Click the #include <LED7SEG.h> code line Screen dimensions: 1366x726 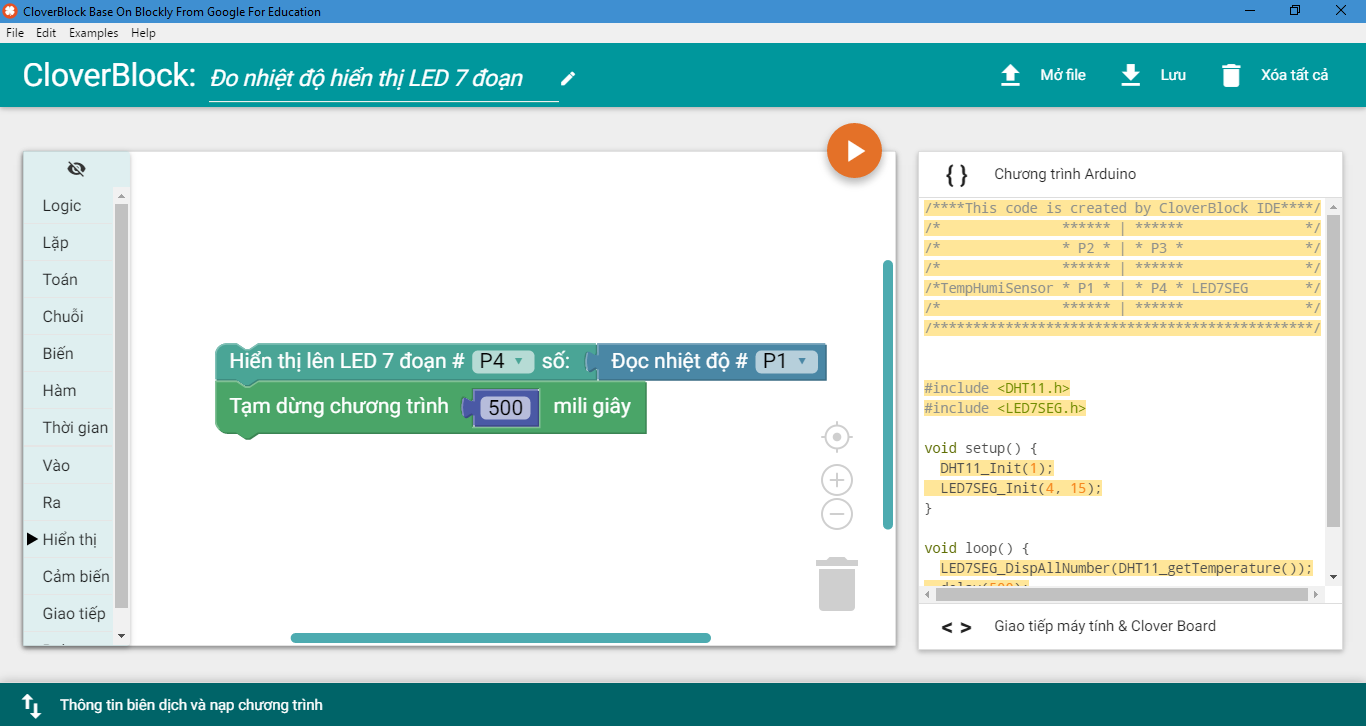1005,408
